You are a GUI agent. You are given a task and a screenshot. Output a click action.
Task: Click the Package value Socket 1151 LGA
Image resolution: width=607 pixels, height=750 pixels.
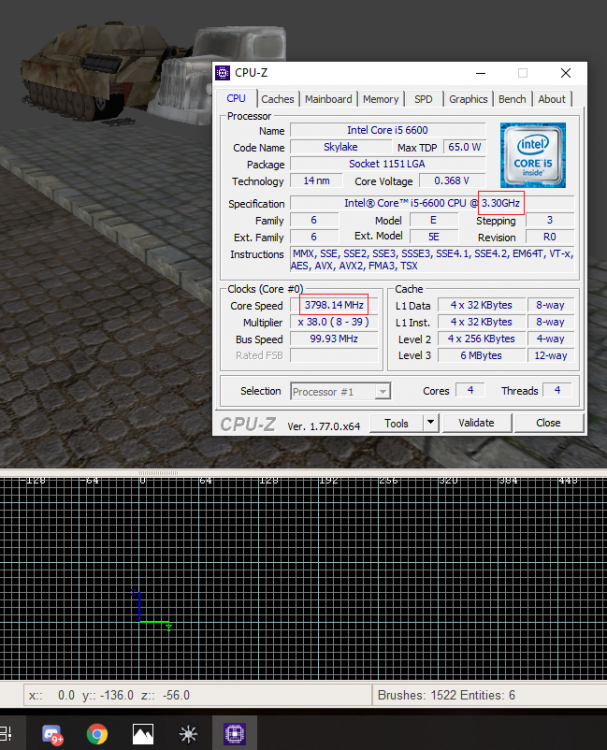point(387,164)
